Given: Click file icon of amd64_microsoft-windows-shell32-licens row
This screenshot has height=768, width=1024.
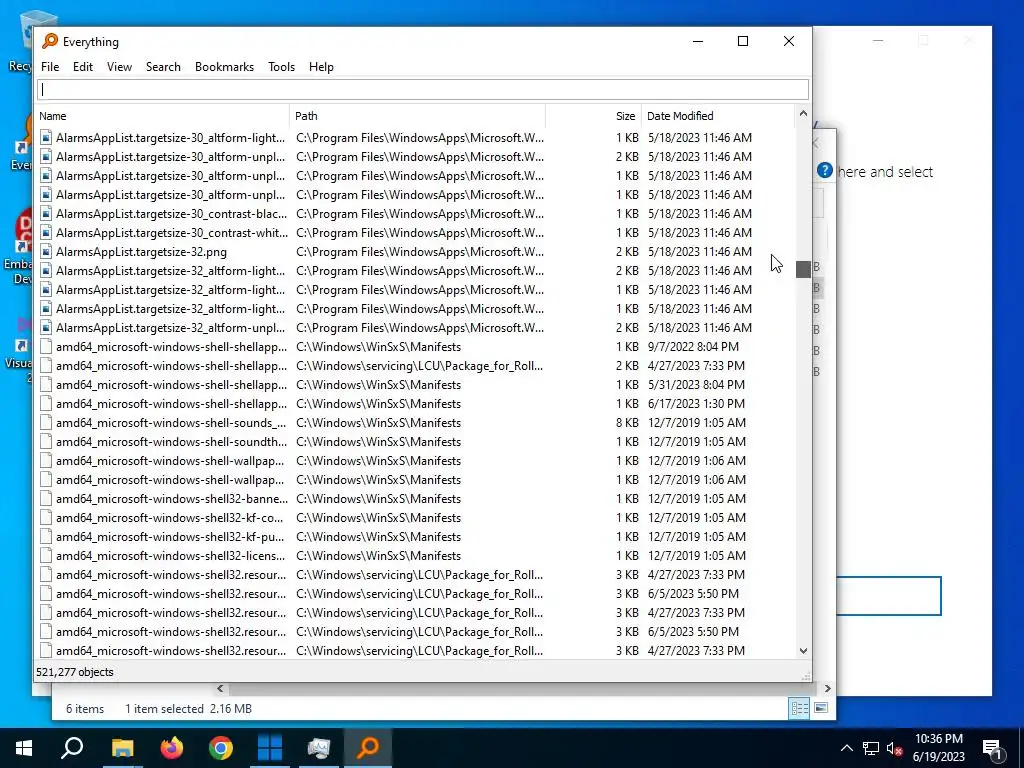Looking at the screenshot, I should click(46, 556).
